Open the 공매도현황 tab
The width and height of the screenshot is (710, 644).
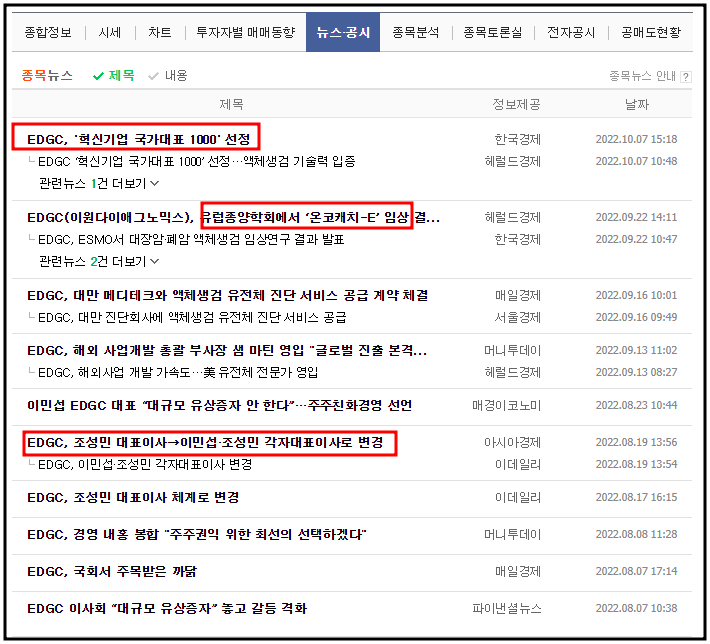651,32
